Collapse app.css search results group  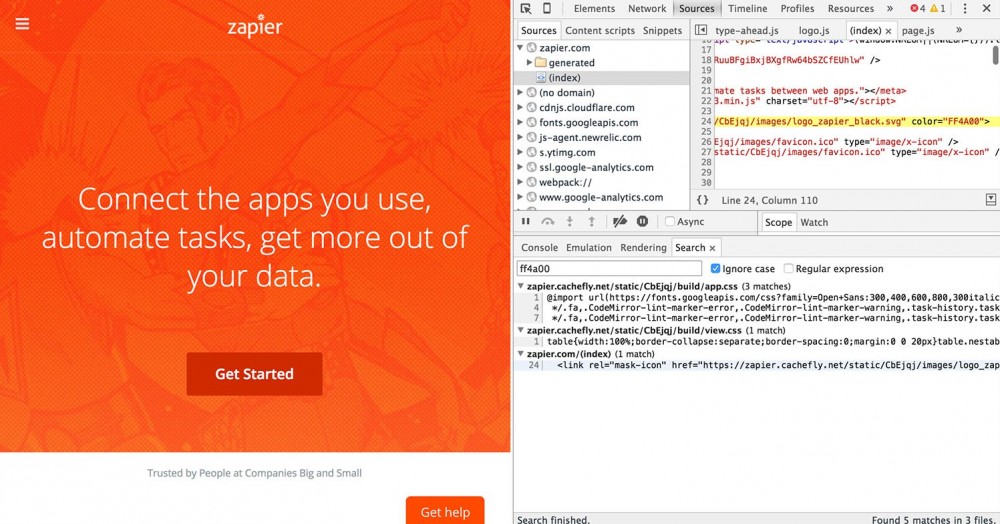pyautogui.click(x=520, y=287)
